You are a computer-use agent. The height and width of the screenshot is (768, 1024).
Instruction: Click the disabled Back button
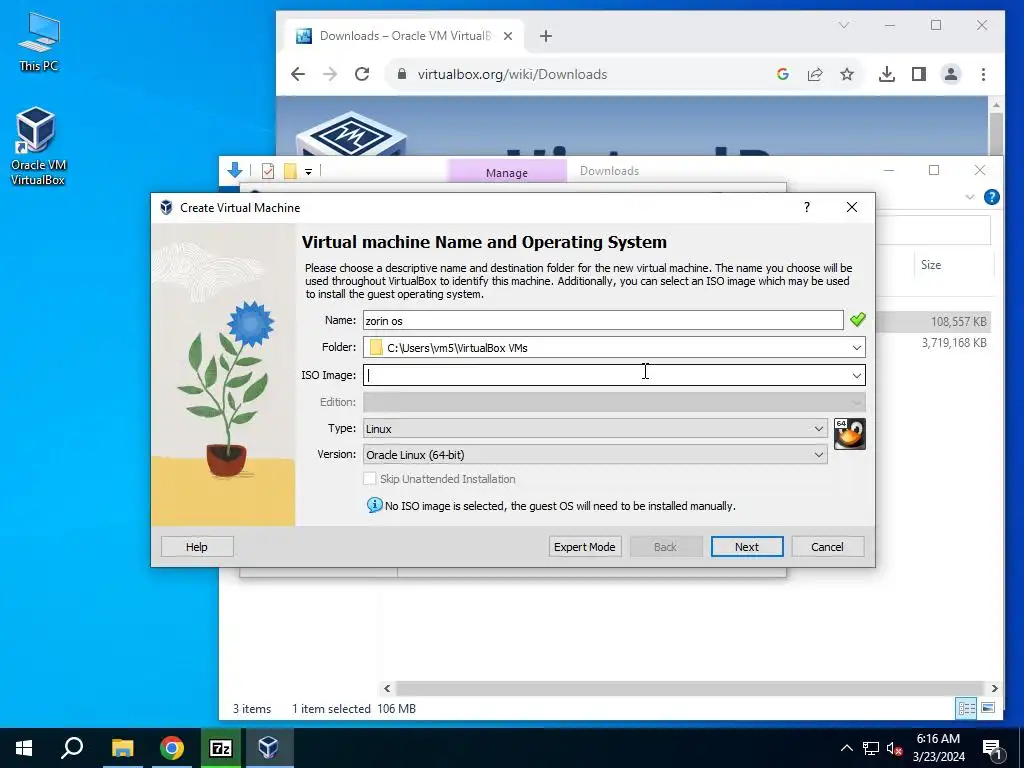[665, 547]
